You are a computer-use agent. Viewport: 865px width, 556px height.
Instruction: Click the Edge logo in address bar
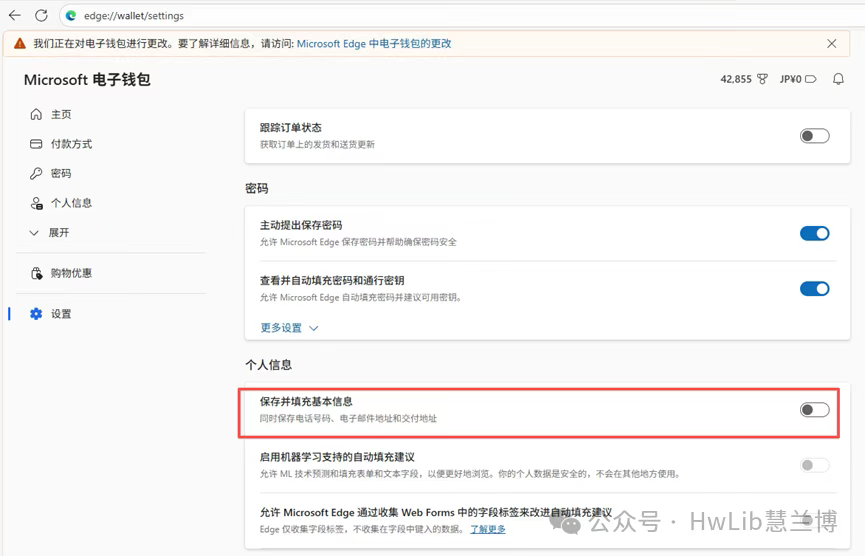pyautogui.click(x=71, y=16)
